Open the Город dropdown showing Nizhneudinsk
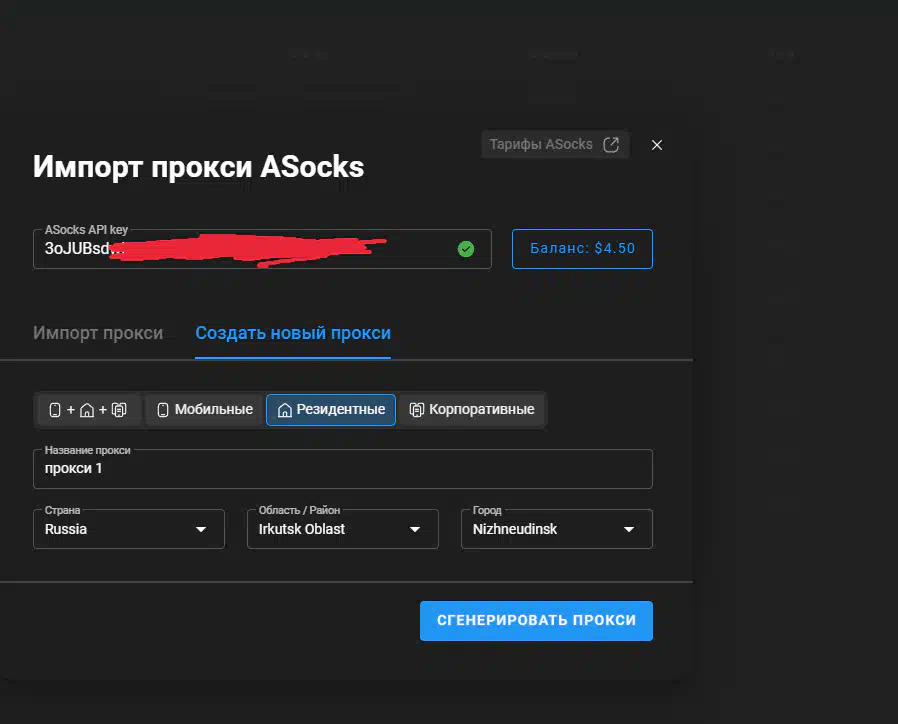This screenshot has width=898, height=724. [557, 529]
